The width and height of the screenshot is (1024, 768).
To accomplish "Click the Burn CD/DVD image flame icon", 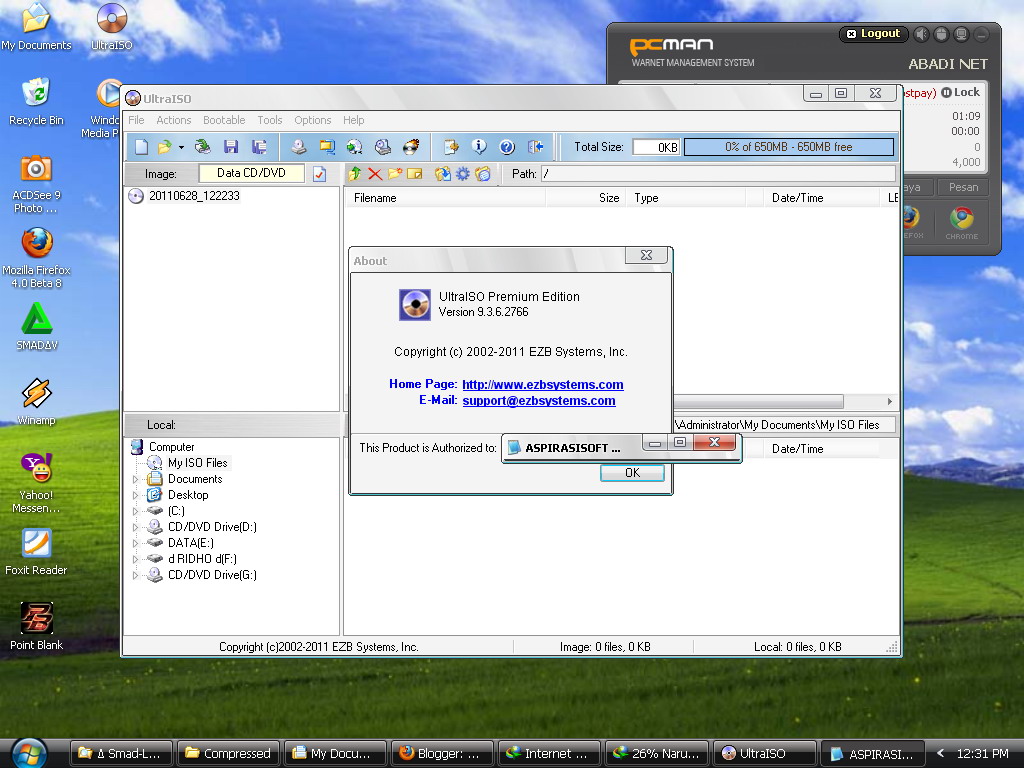I will [x=411, y=147].
